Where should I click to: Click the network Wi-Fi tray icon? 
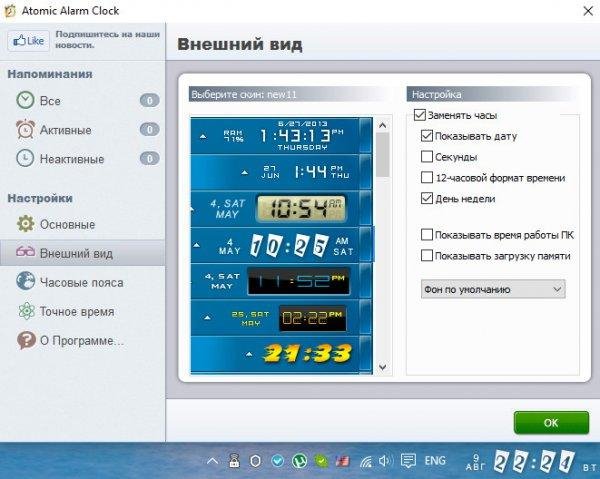(x=366, y=462)
